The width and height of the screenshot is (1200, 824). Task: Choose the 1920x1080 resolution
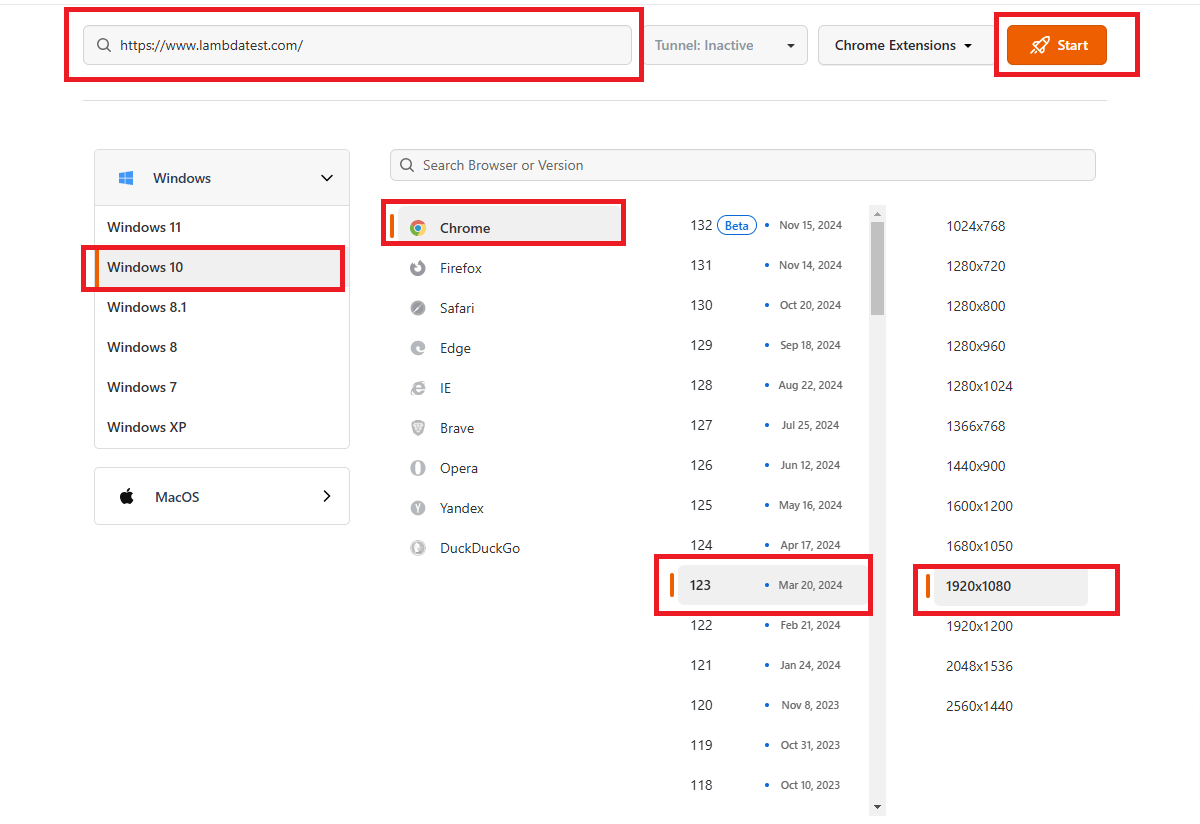click(979, 586)
